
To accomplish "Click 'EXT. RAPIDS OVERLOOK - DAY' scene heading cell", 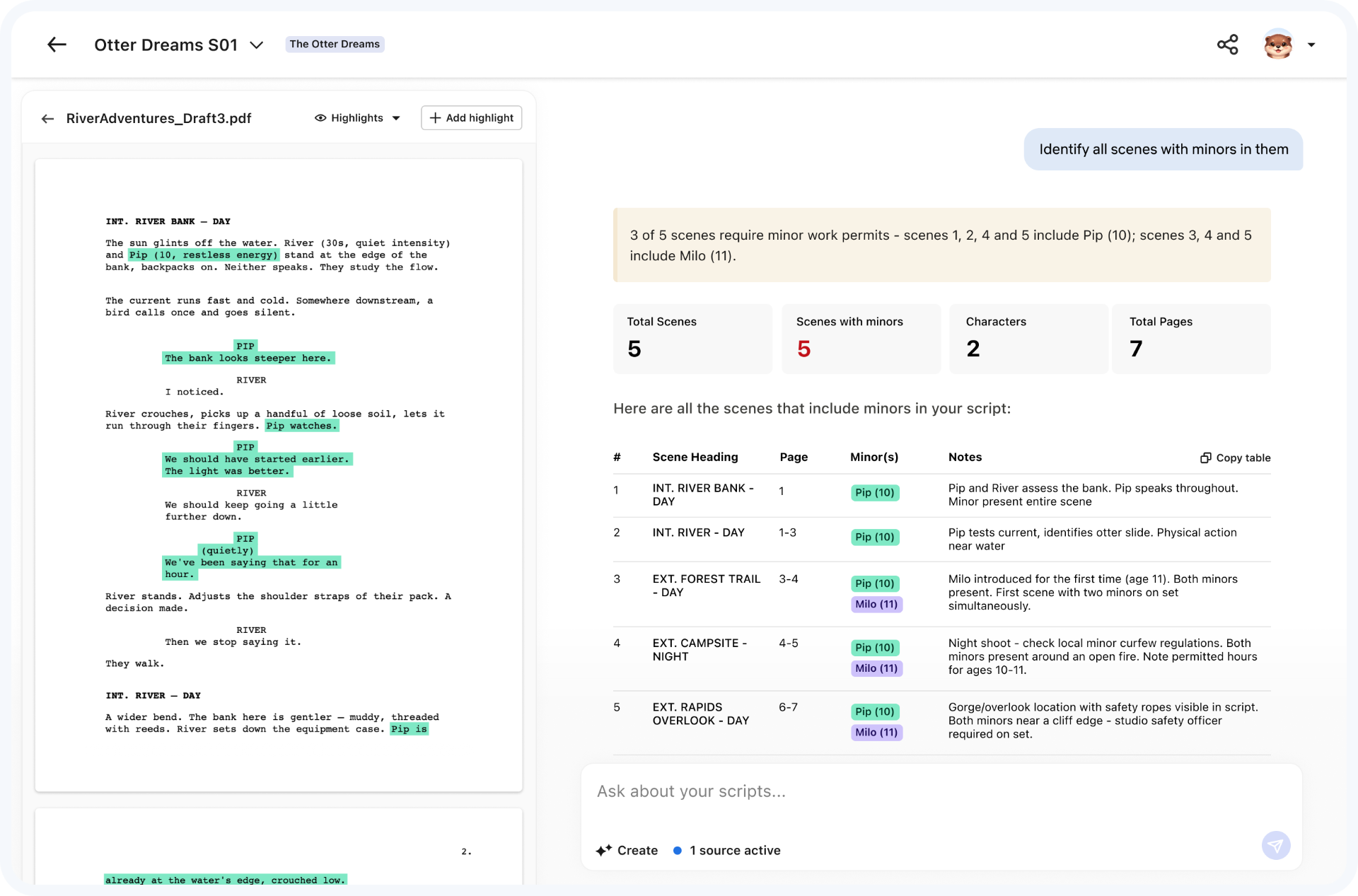I will click(x=700, y=714).
